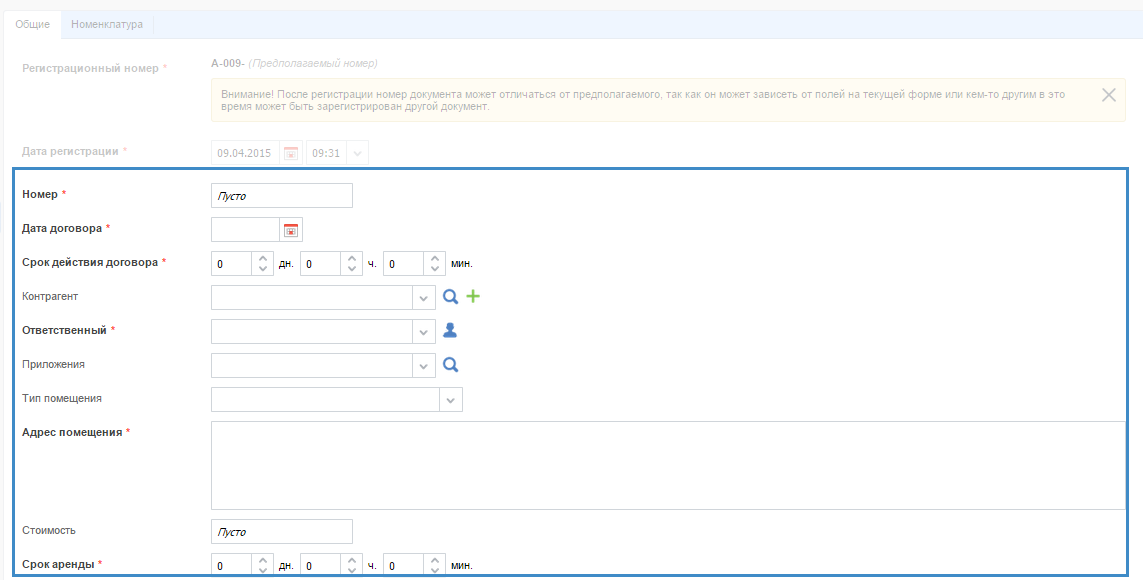Click search icon next to Контрагент
The height and width of the screenshot is (580, 1143).
[x=451, y=297]
